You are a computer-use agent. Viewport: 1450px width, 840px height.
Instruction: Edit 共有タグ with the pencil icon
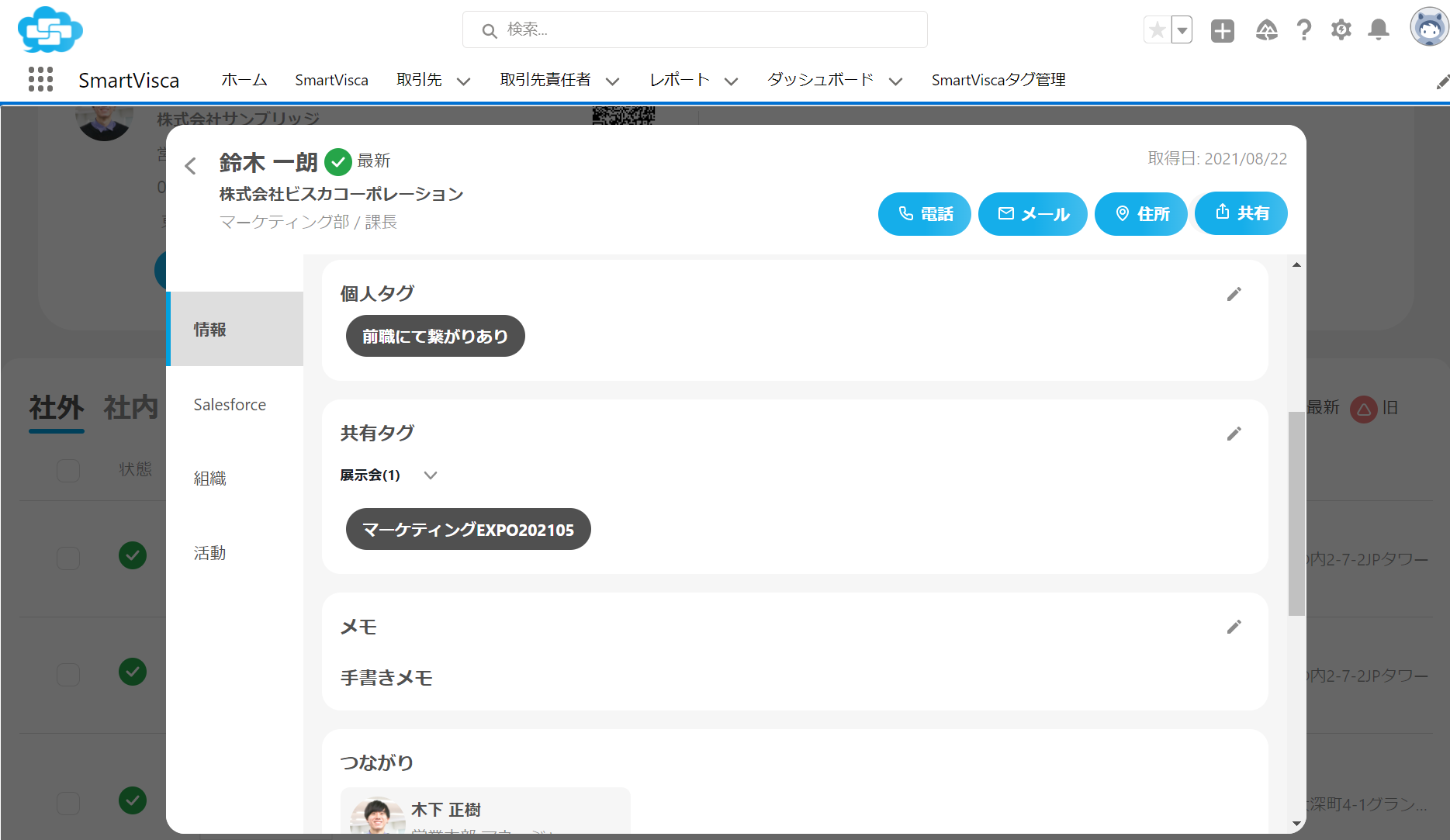[1234, 434]
